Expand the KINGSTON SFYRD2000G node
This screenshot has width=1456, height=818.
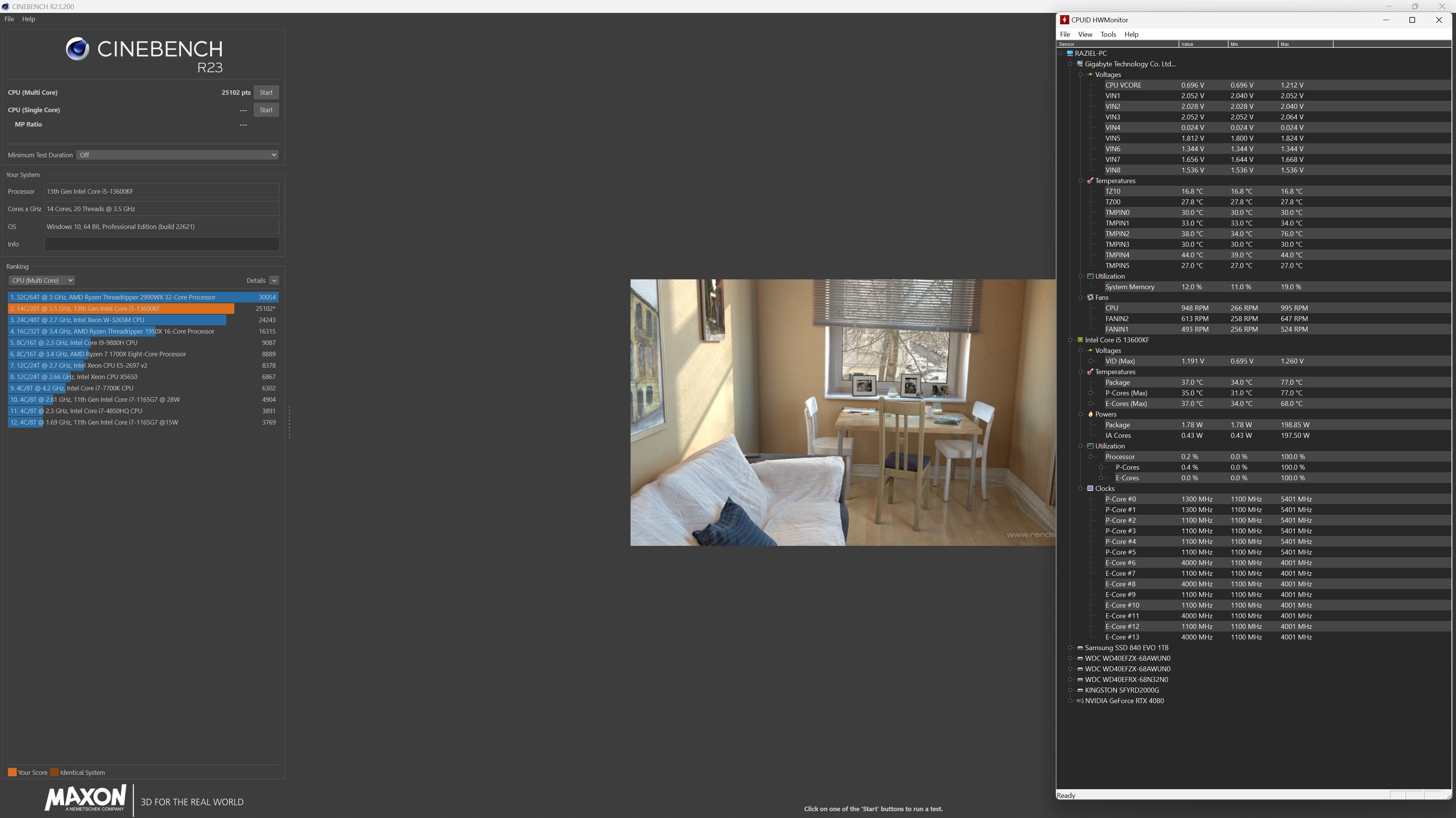pos(1070,690)
